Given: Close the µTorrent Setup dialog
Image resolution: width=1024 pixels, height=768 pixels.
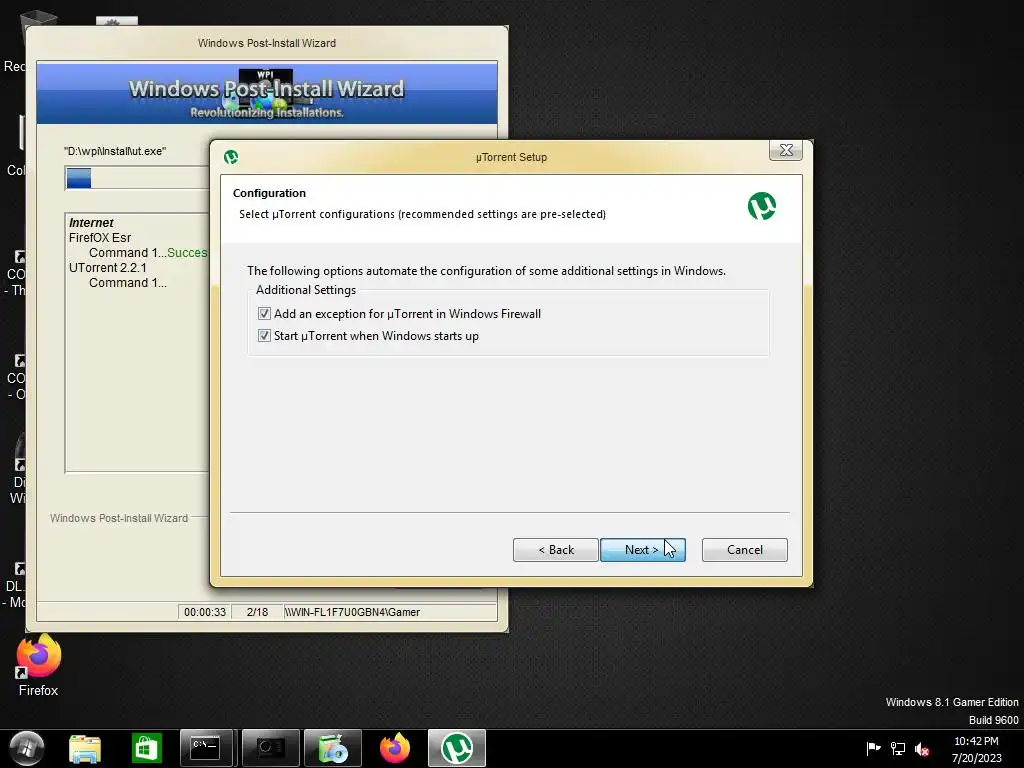Looking at the screenshot, I should point(786,150).
